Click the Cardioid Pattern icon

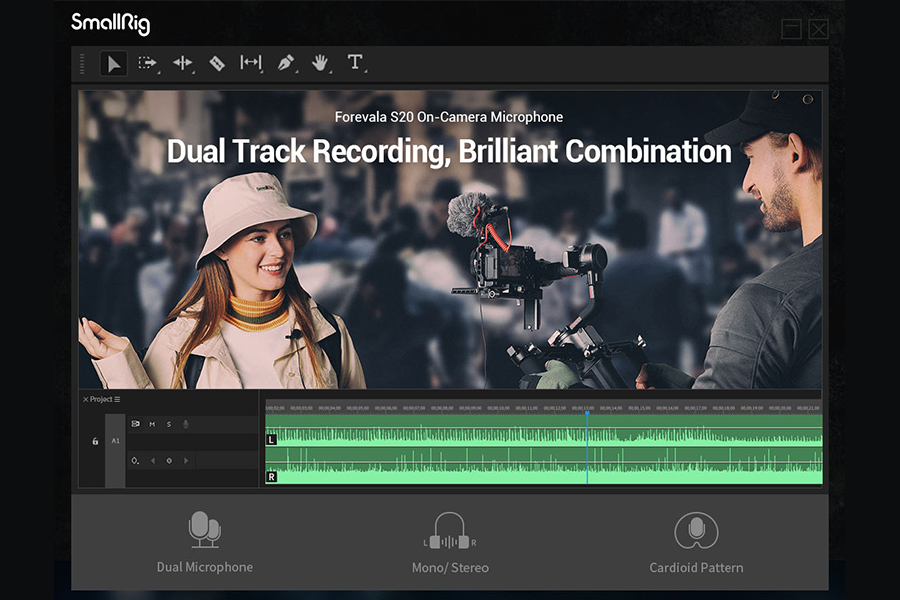pyautogui.click(x=696, y=531)
